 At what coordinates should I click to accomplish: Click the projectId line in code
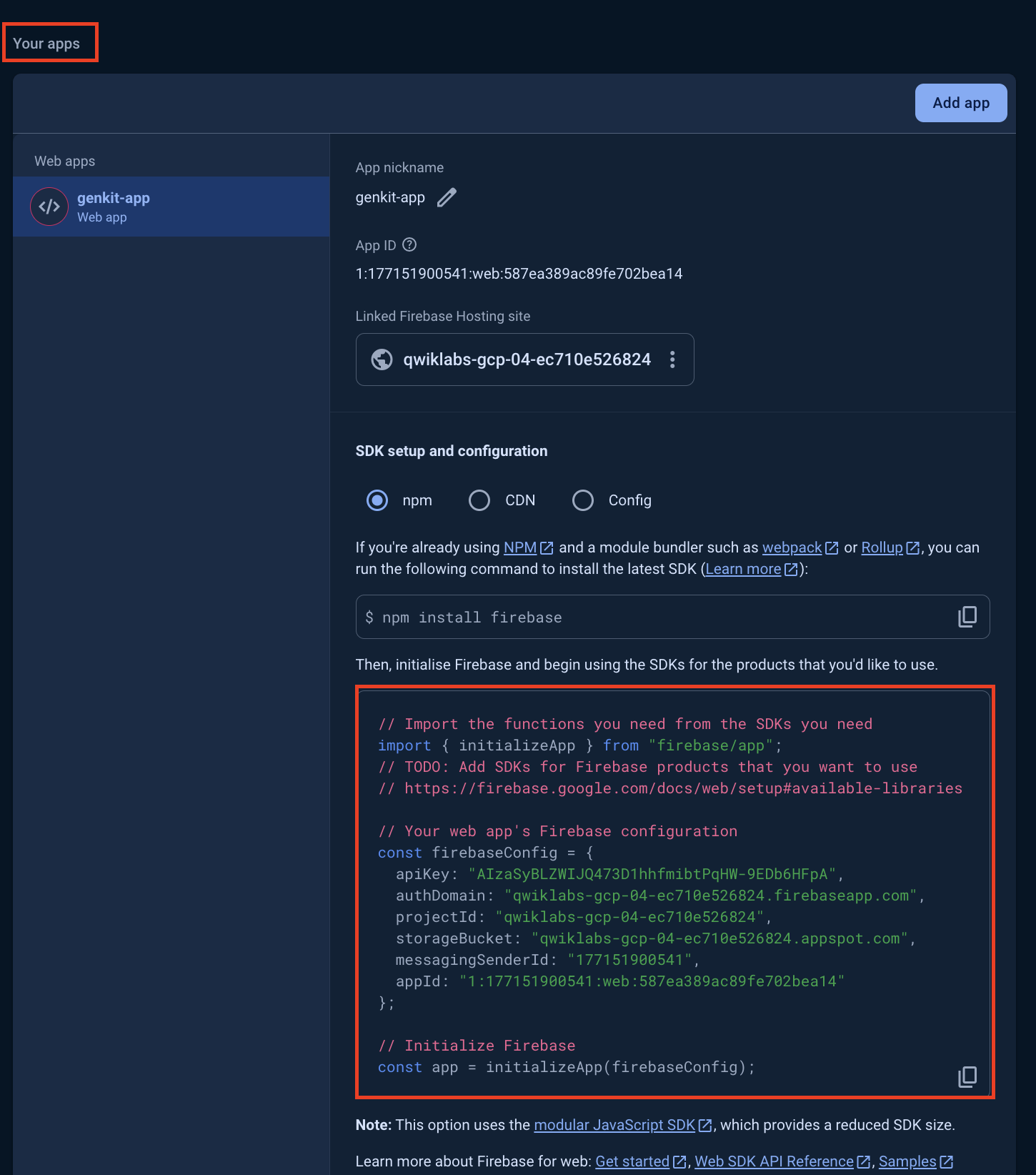(584, 917)
